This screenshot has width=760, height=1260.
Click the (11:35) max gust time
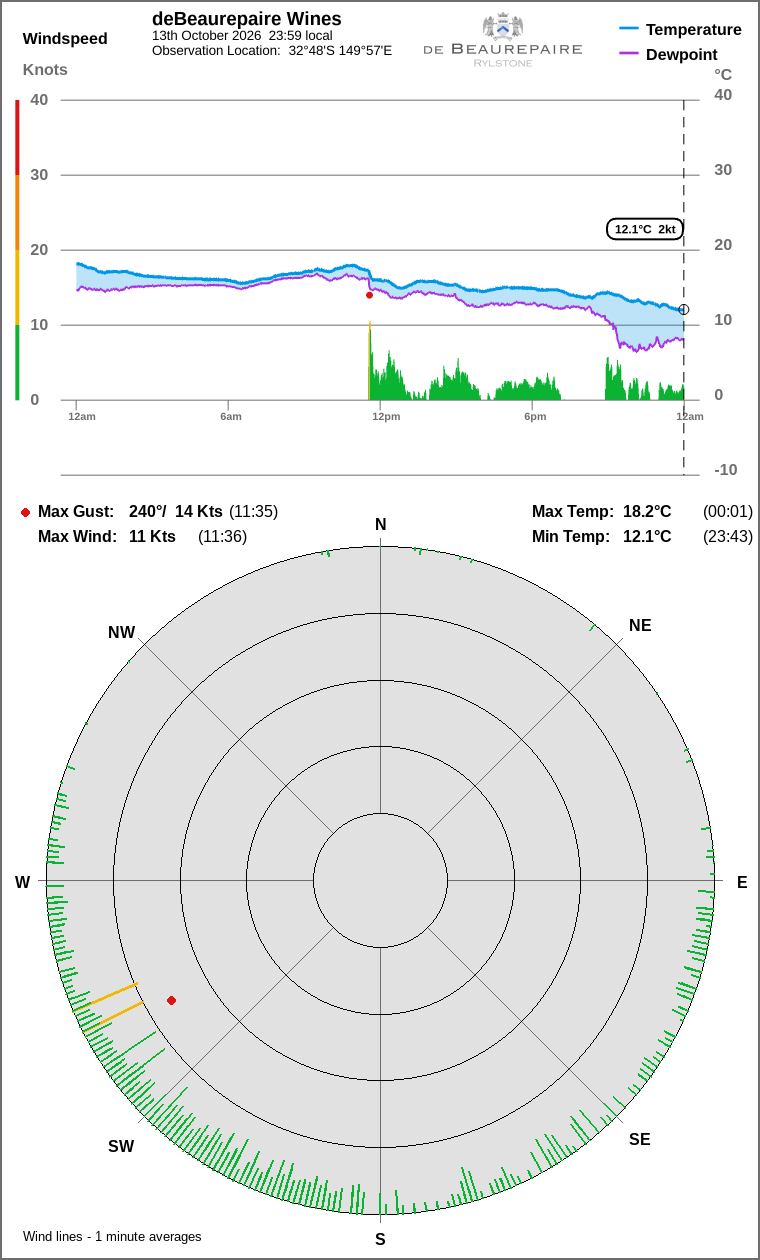[253, 512]
